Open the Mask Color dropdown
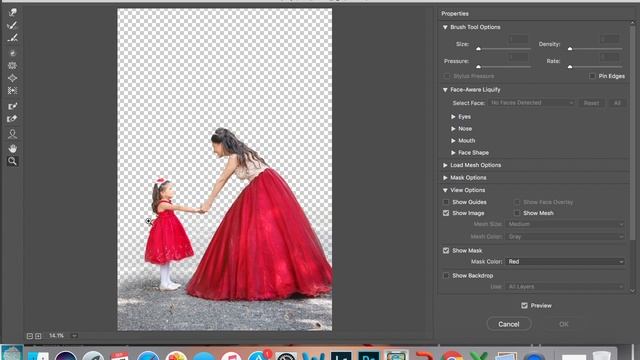 coord(565,262)
